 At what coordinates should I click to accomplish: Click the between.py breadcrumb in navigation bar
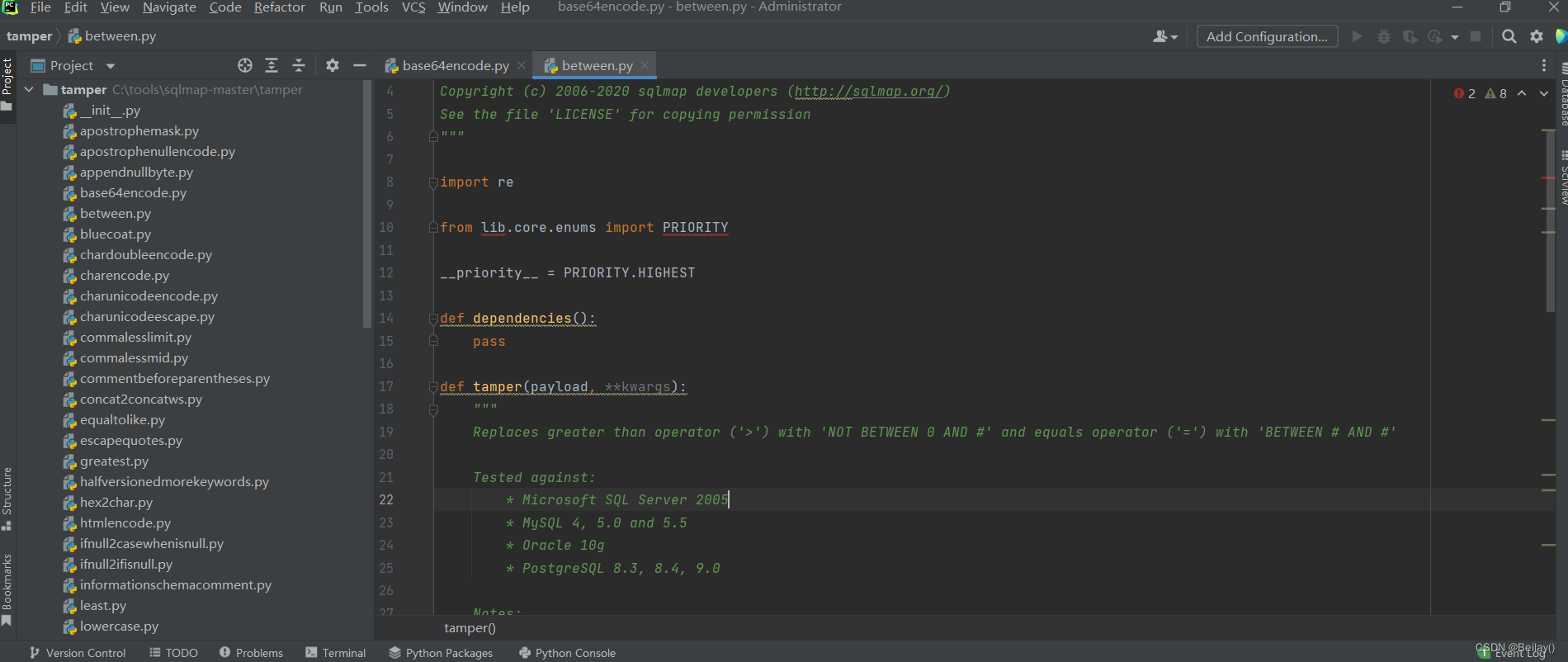[x=112, y=36]
